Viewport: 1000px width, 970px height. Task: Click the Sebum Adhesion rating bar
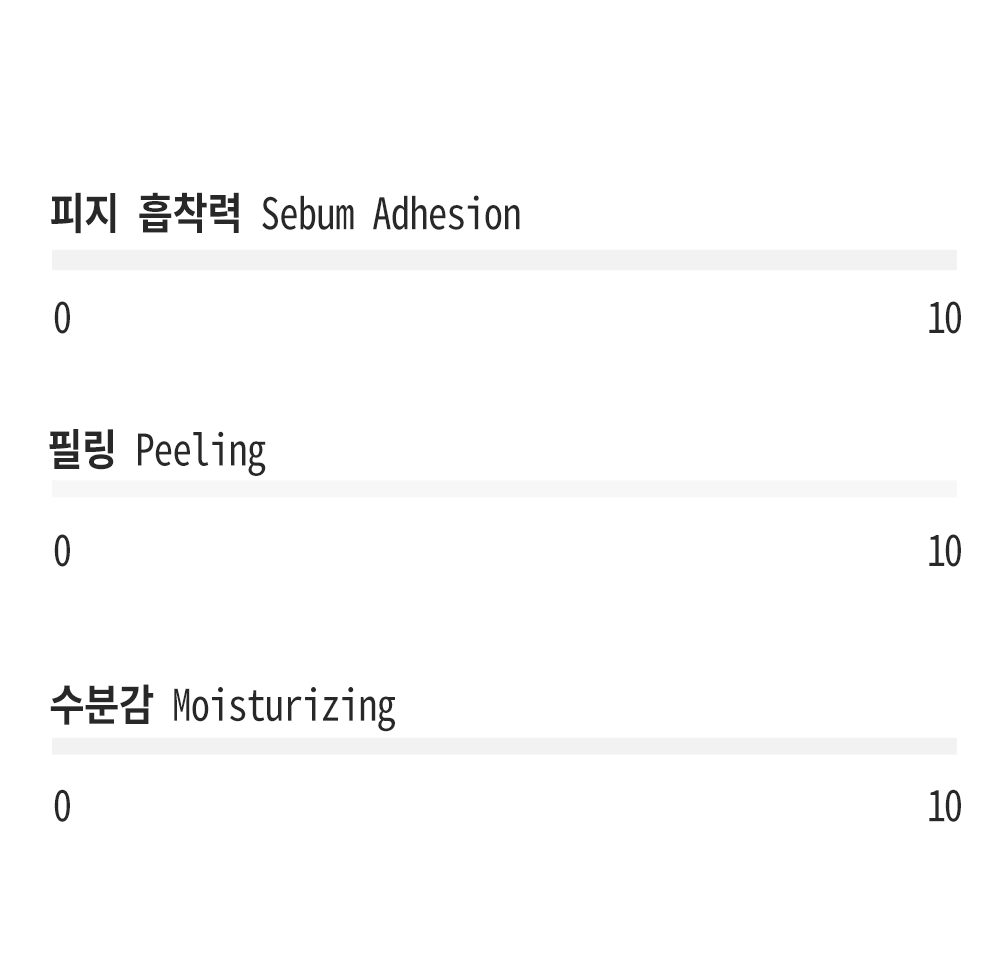(504, 260)
